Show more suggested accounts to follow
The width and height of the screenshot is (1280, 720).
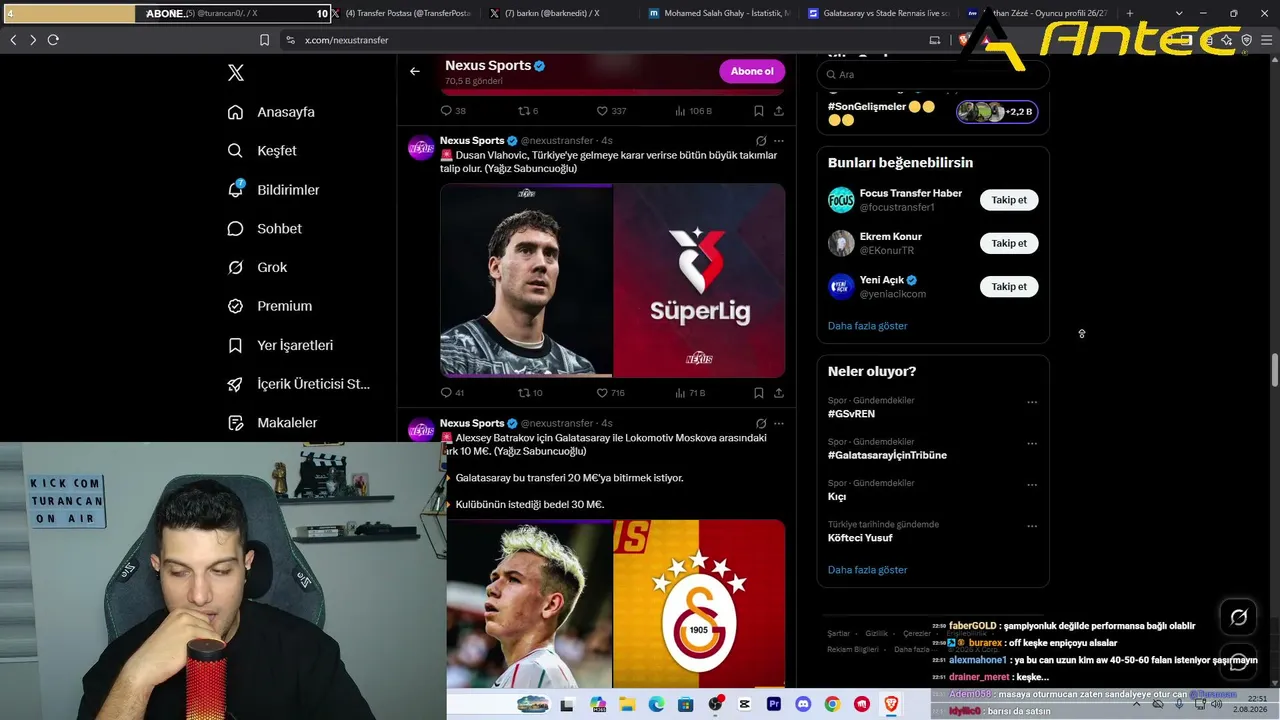[x=868, y=326]
